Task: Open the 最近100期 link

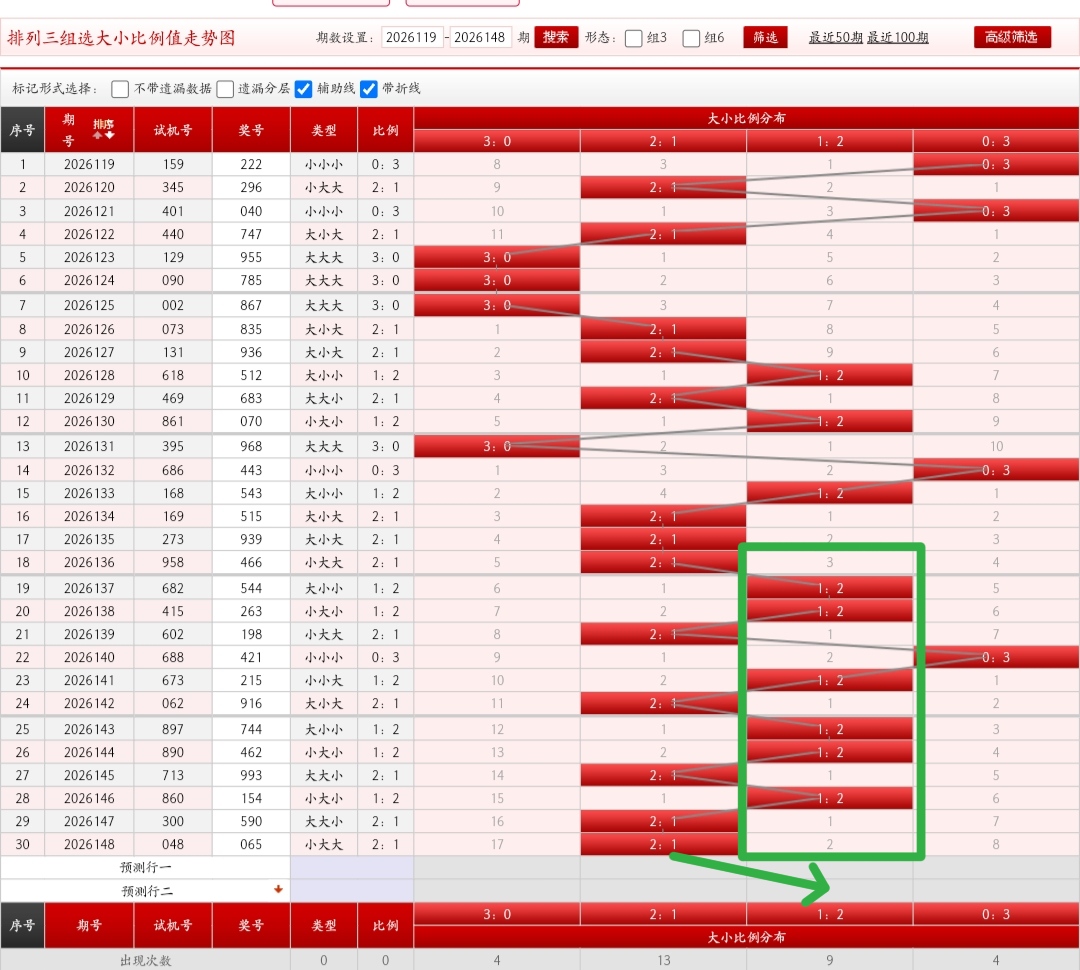Action: pos(897,37)
